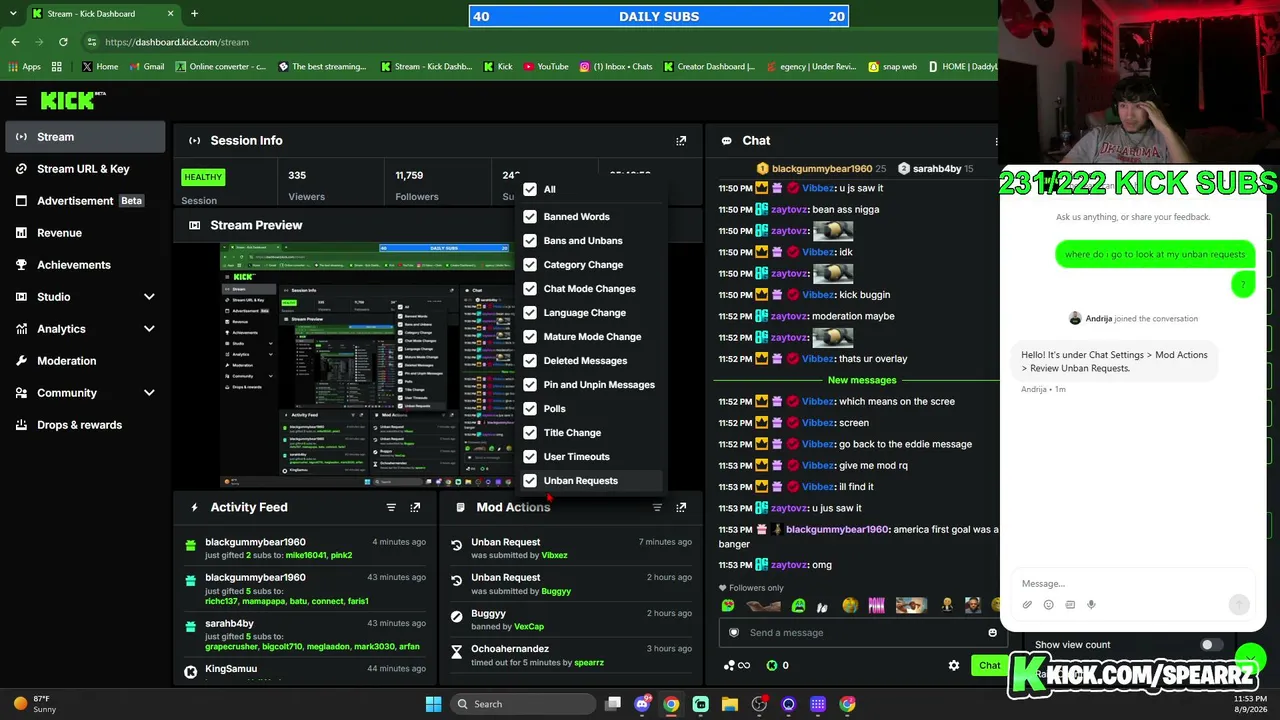Click the Kick logo in the header
Viewport: 1280px width, 720px height.
pyautogui.click(x=72, y=100)
